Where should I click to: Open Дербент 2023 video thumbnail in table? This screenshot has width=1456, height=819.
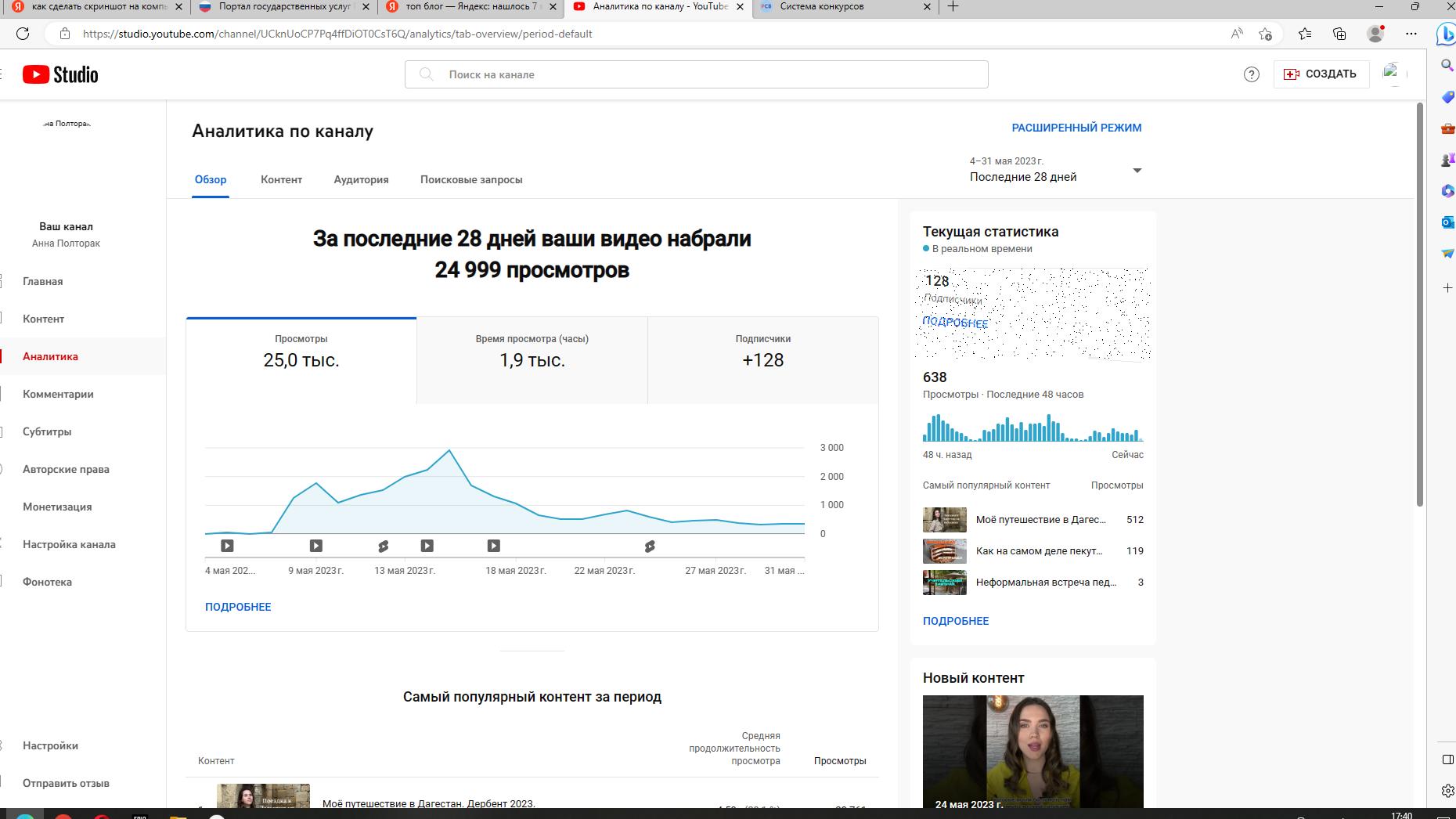(263, 796)
